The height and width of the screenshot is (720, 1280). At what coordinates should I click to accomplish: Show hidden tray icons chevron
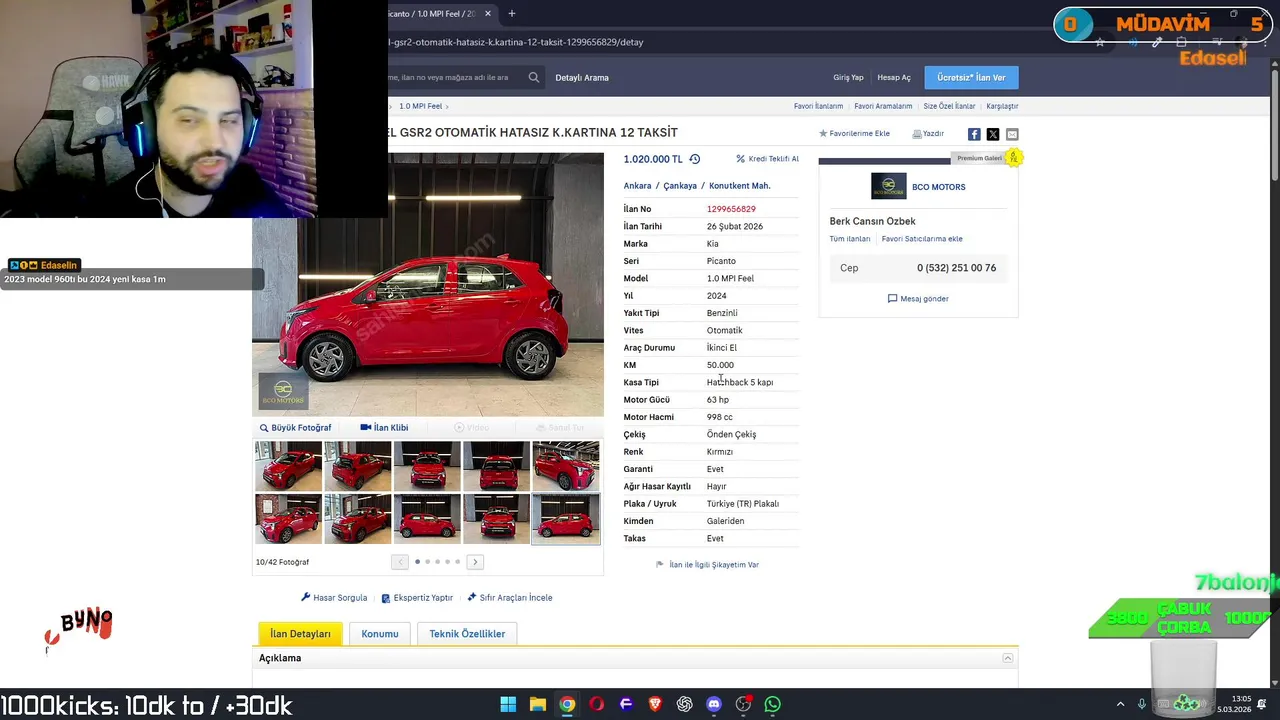tap(1120, 704)
